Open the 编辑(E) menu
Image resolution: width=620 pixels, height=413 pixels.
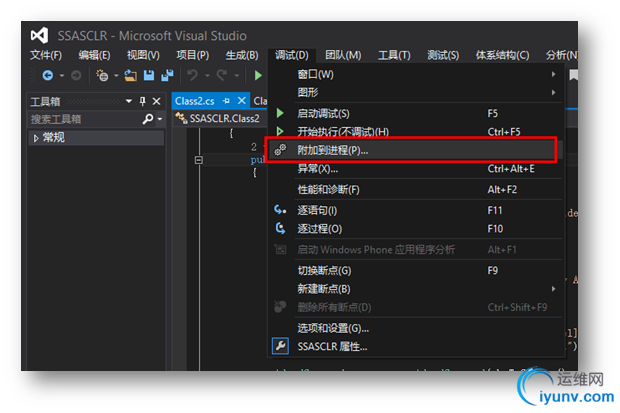pos(94,55)
